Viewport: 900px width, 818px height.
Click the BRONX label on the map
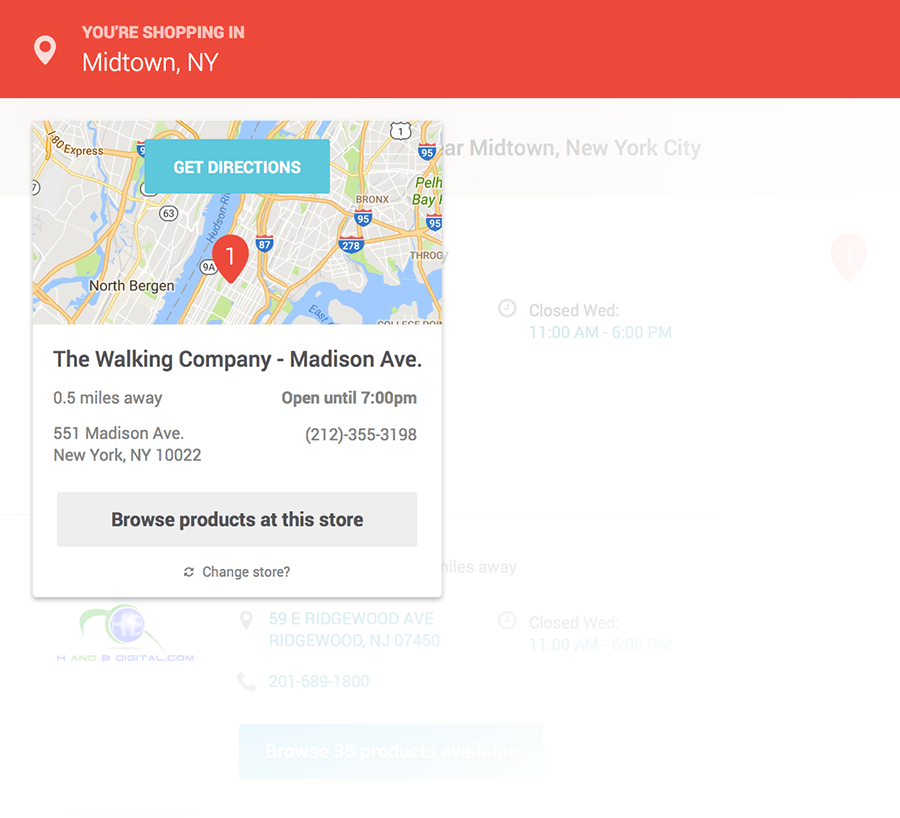pyautogui.click(x=372, y=199)
